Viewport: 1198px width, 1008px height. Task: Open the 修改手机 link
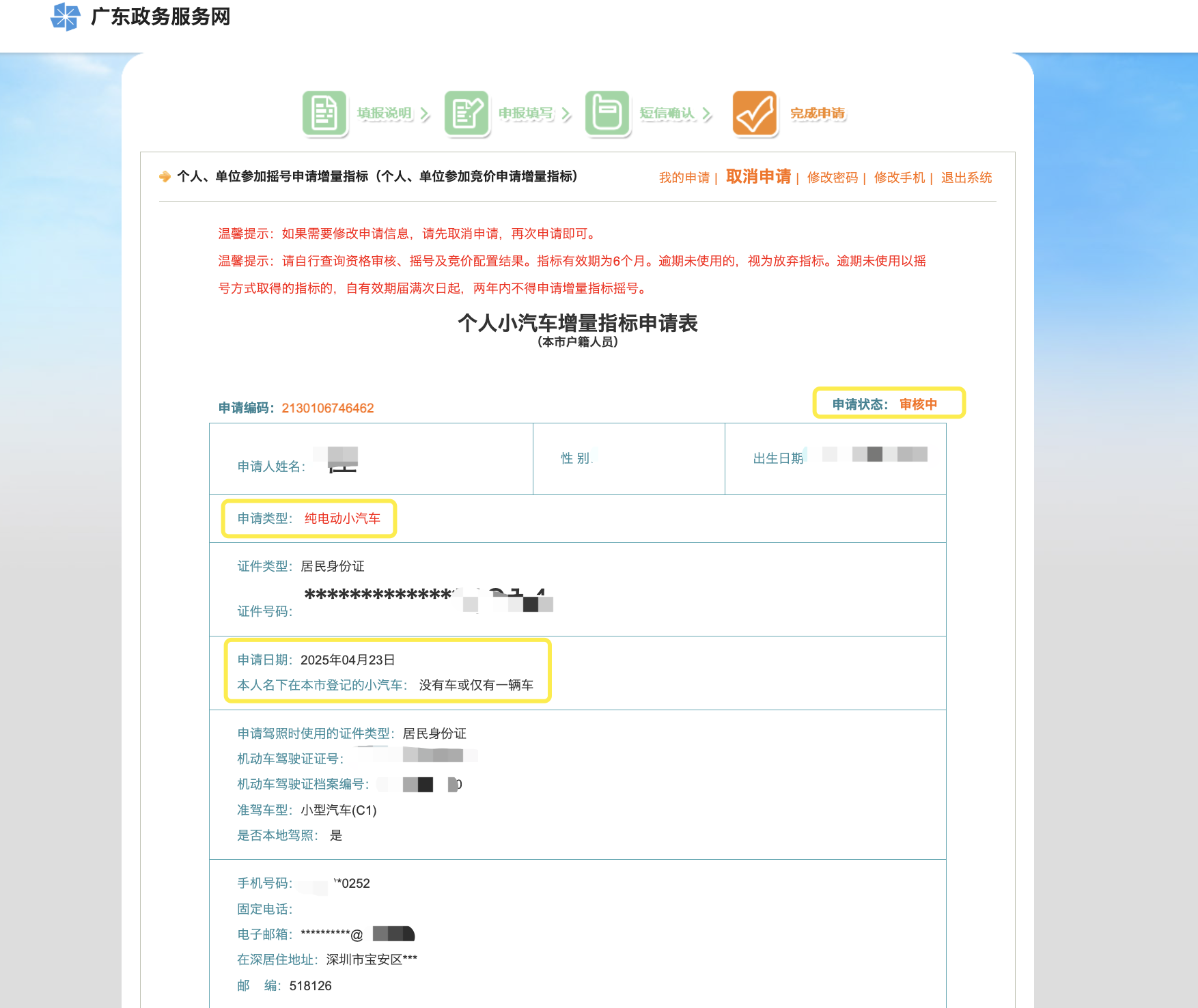click(x=899, y=178)
